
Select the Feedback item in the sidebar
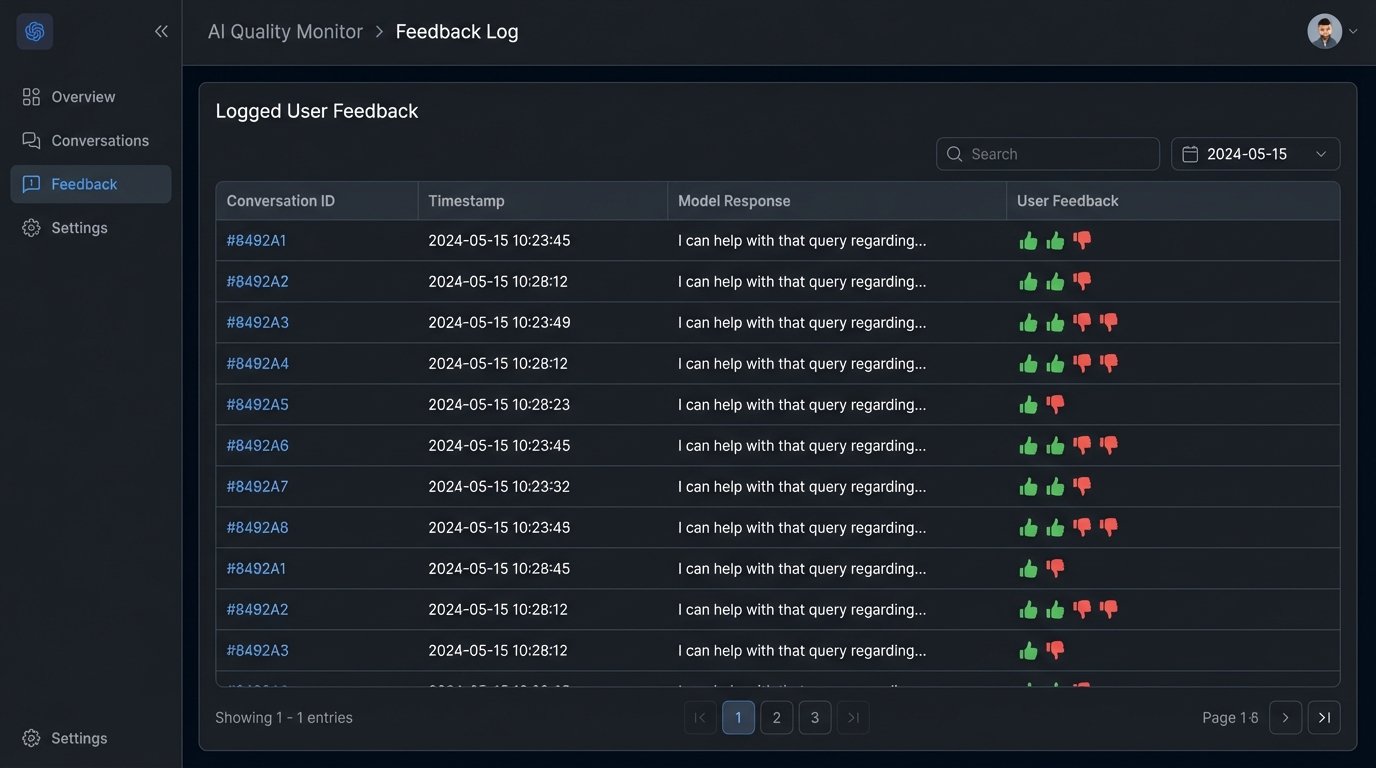(84, 184)
